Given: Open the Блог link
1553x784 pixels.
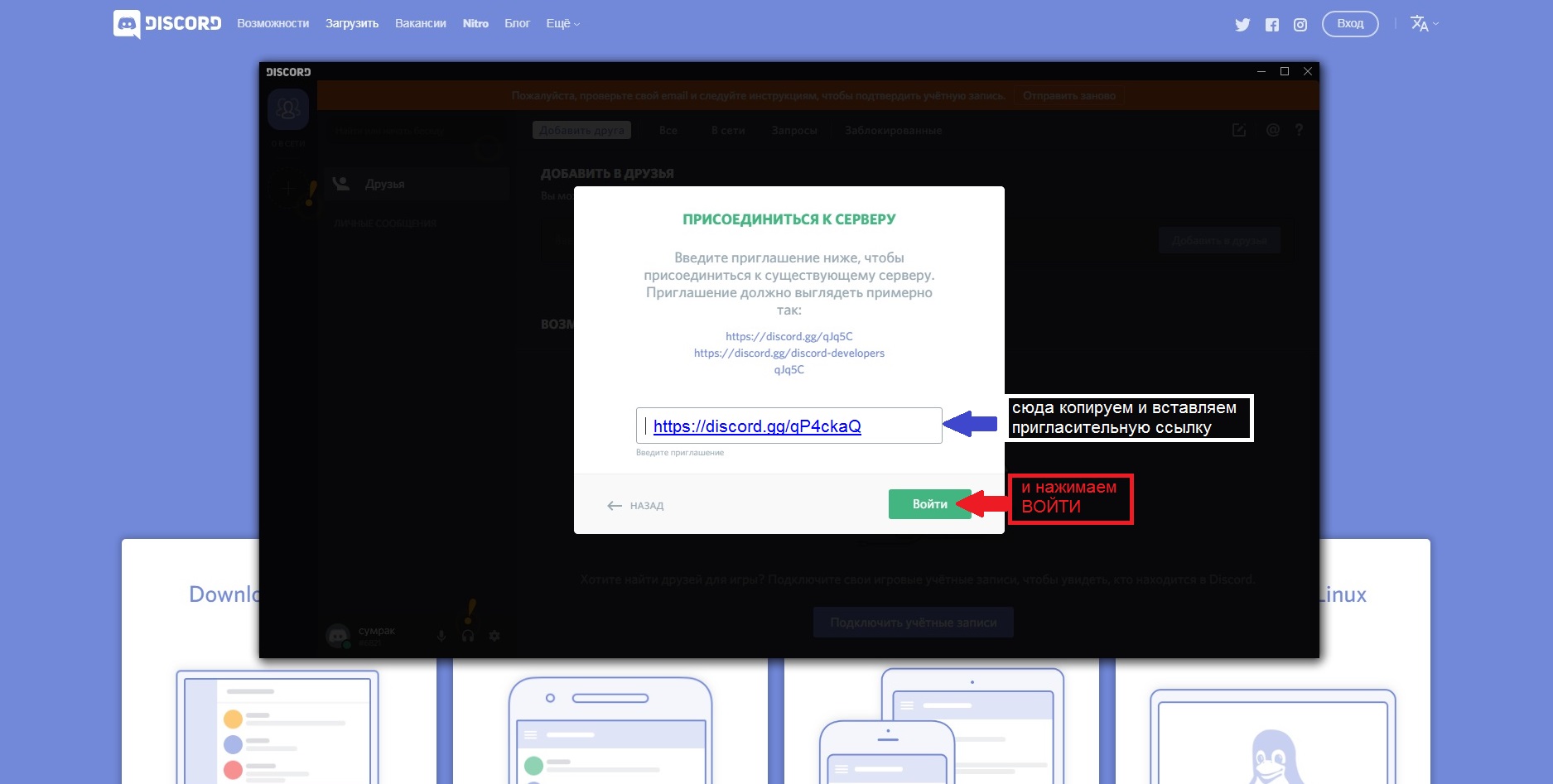Looking at the screenshot, I should click(x=517, y=23).
